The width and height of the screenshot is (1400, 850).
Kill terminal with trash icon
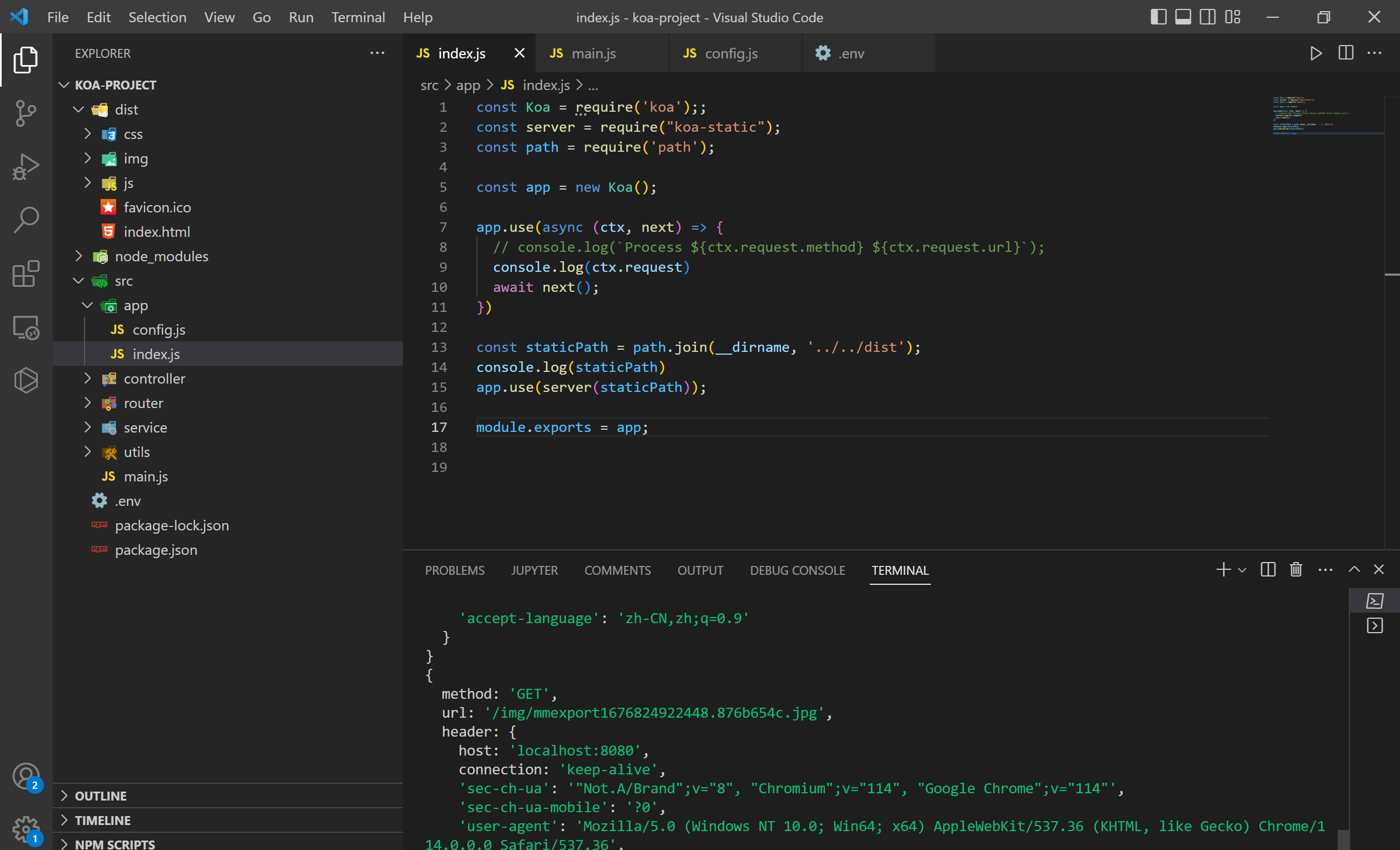coord(1296,569)
